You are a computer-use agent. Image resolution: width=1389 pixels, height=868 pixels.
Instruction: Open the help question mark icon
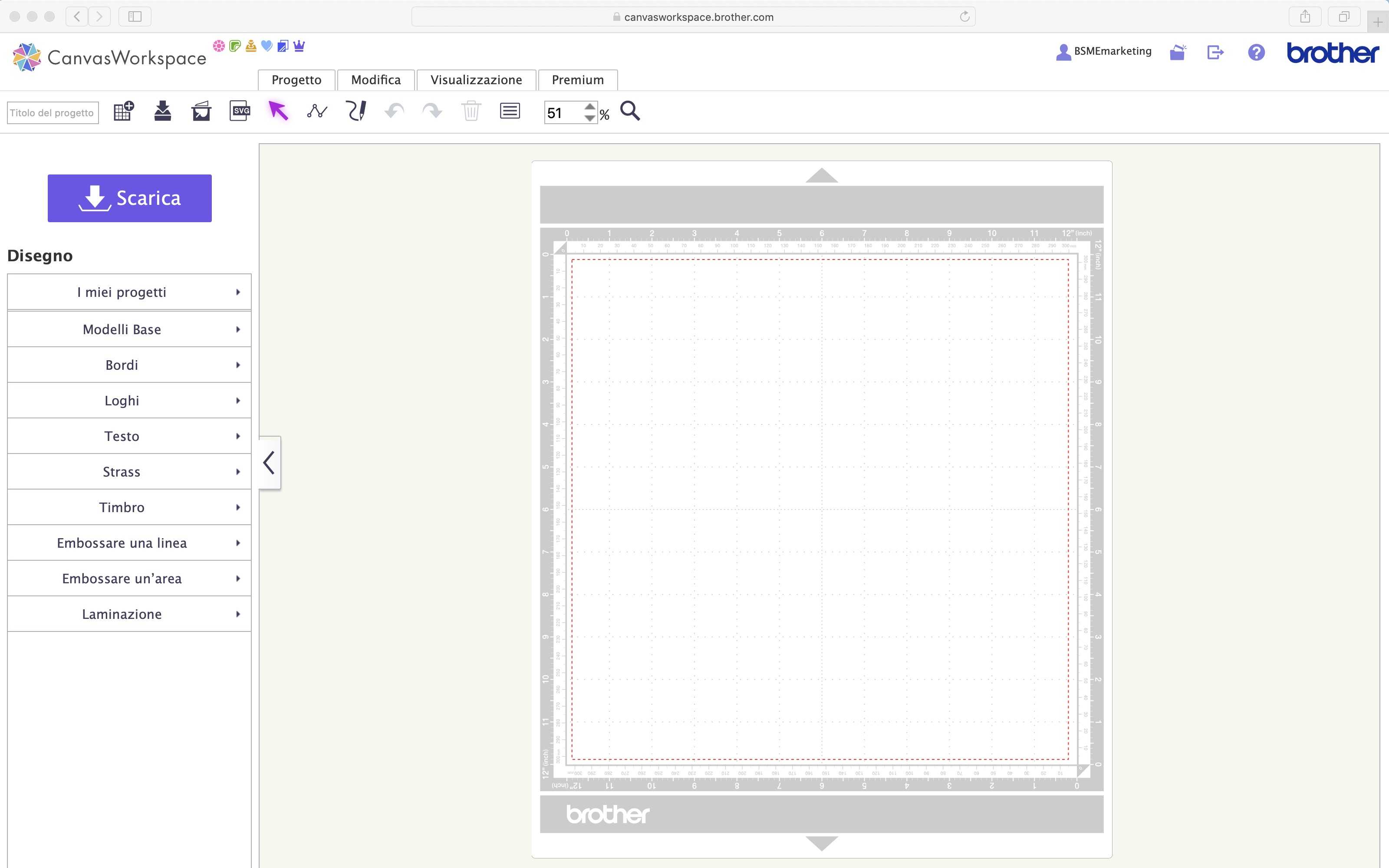pos(1257,52)
